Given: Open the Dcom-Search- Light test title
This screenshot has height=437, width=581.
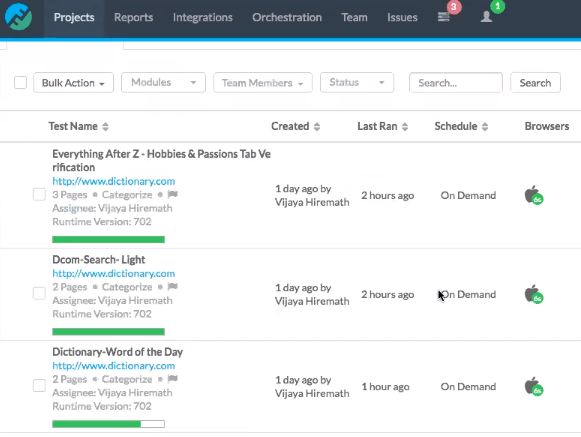Looking at the screenshot, I should click(99, 259).
